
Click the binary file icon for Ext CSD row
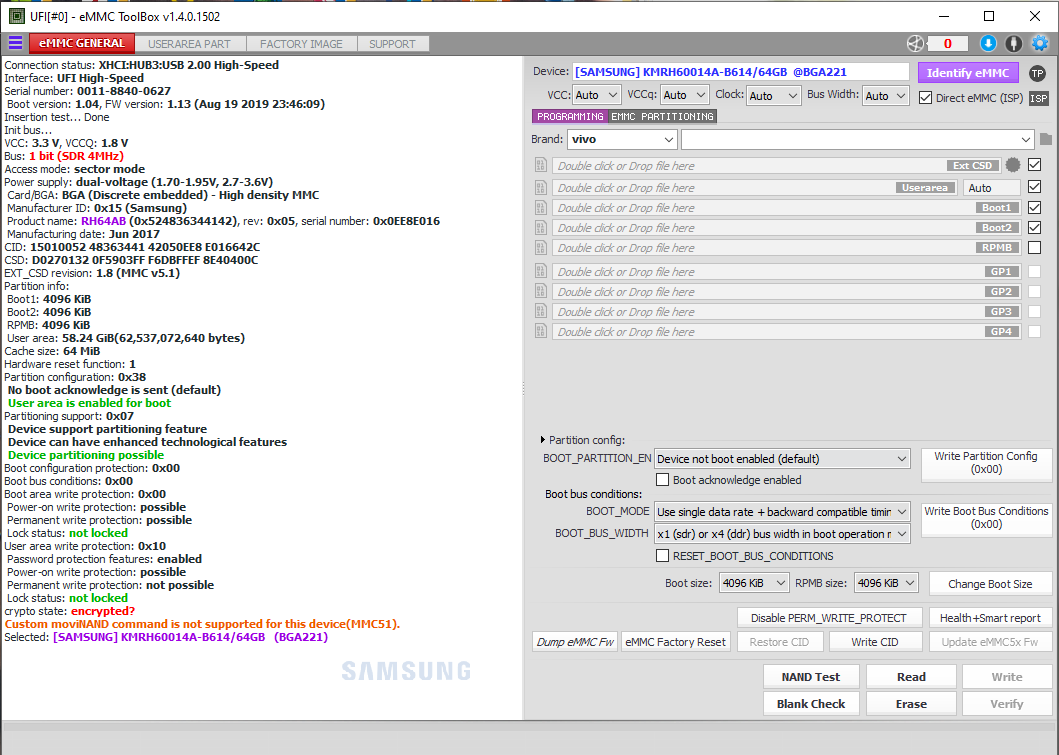(x=540, y=165)
